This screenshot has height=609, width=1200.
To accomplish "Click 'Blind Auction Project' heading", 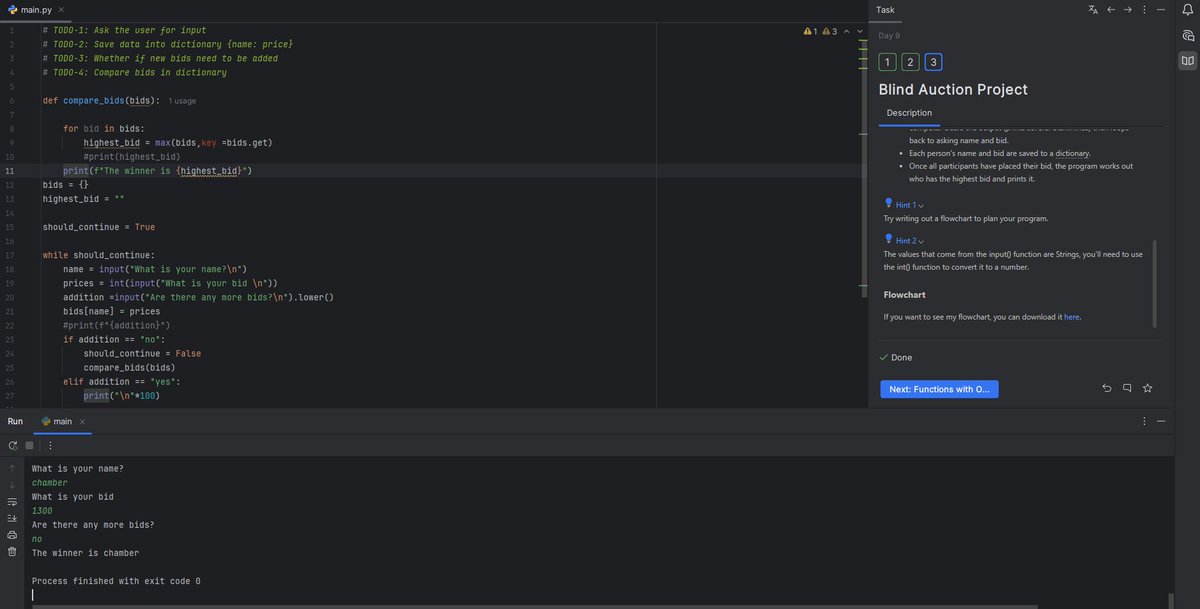I will tap(953, 89).
